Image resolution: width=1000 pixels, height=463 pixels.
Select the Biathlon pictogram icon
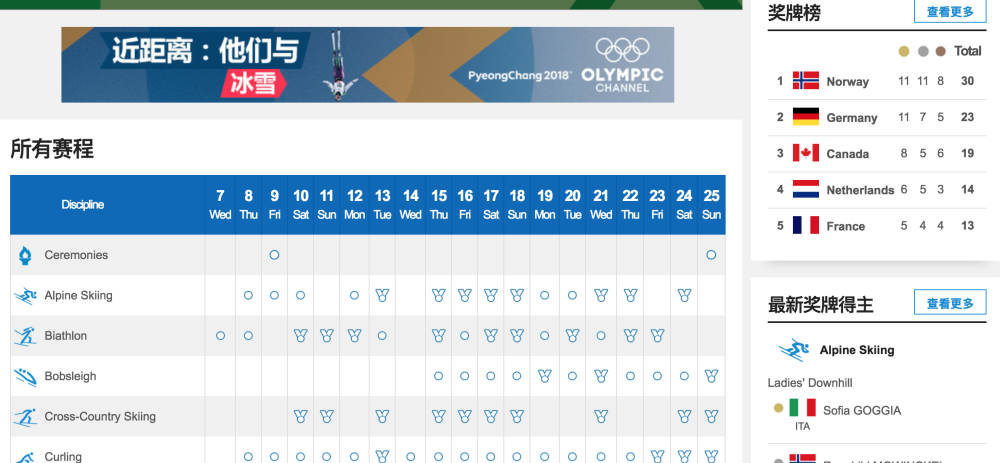pyautogui.click(x=26, y=336)
